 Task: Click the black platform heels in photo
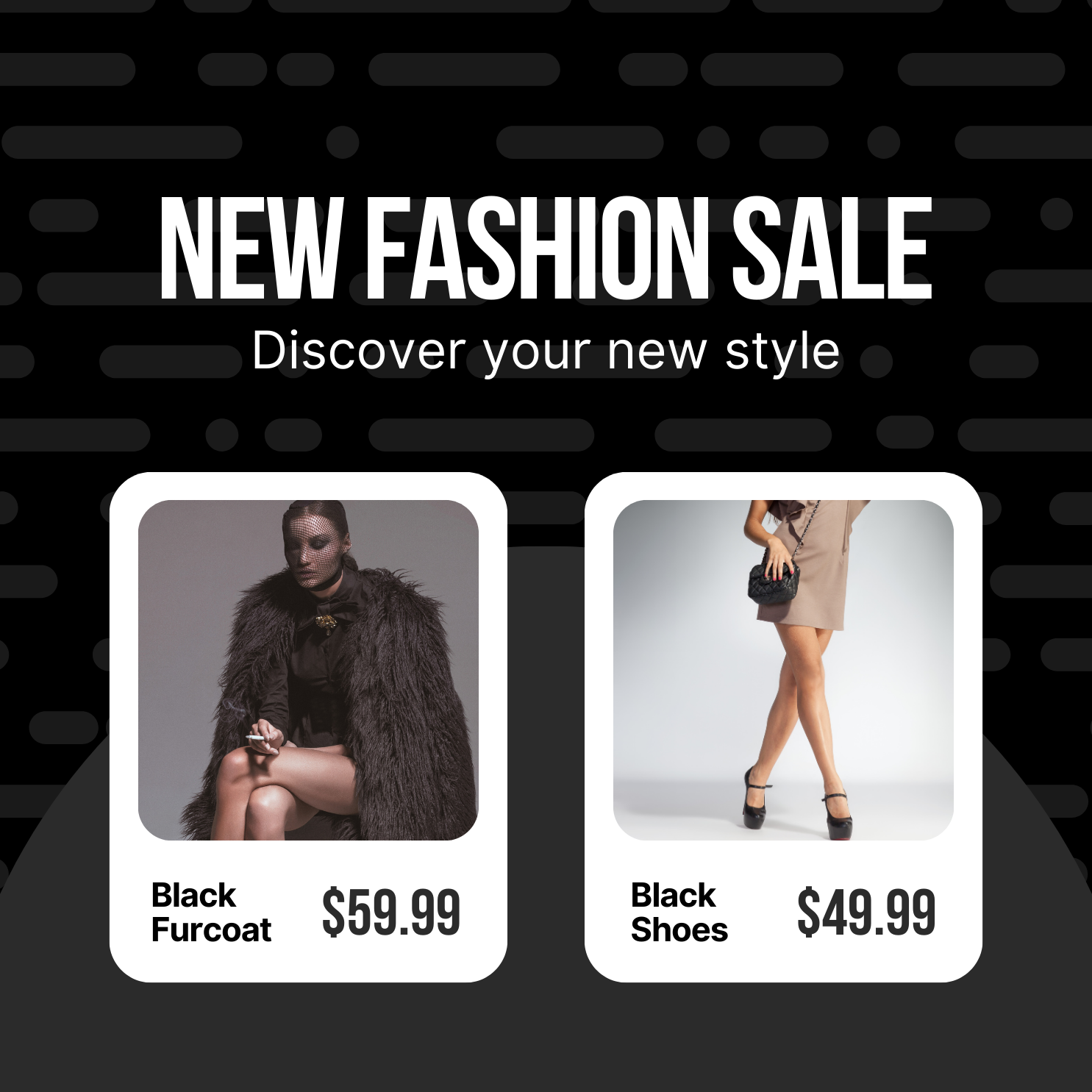(798, 802)
